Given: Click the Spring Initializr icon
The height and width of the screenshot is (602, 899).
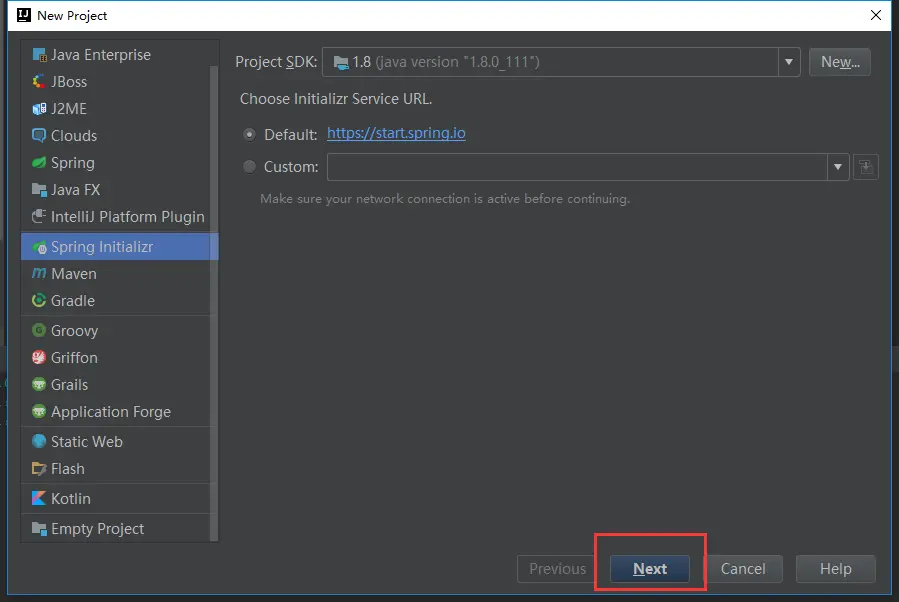Looking at the screenshot, I should (39, 247).
